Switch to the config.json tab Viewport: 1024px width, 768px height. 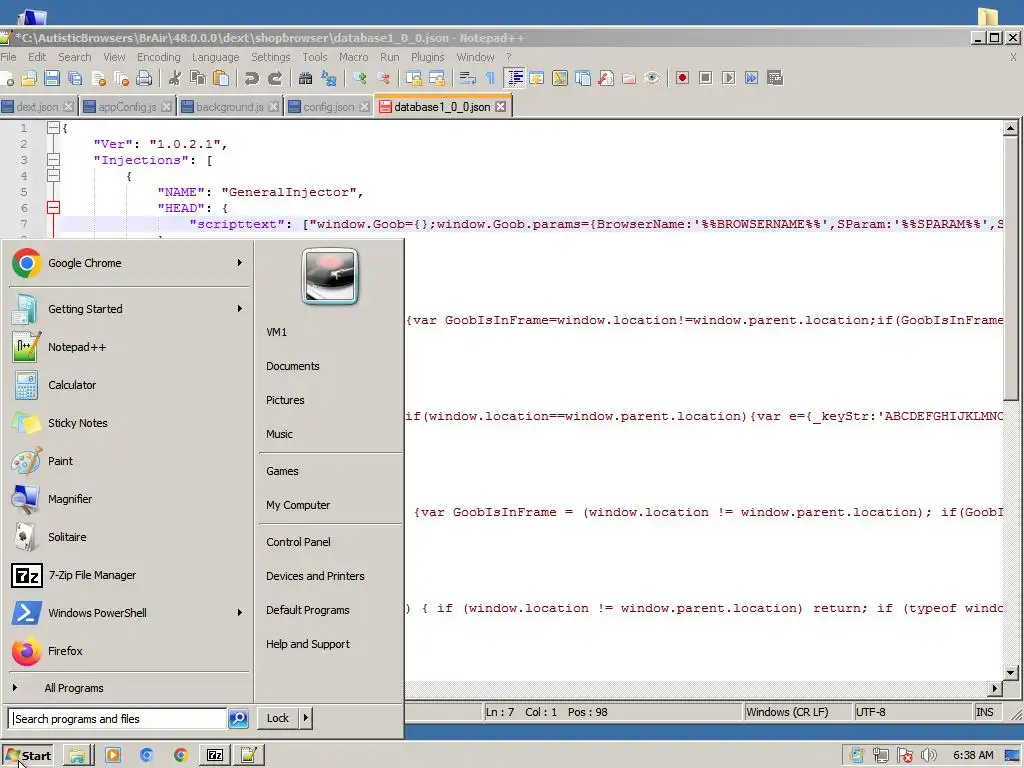click(x=328, y=106)
